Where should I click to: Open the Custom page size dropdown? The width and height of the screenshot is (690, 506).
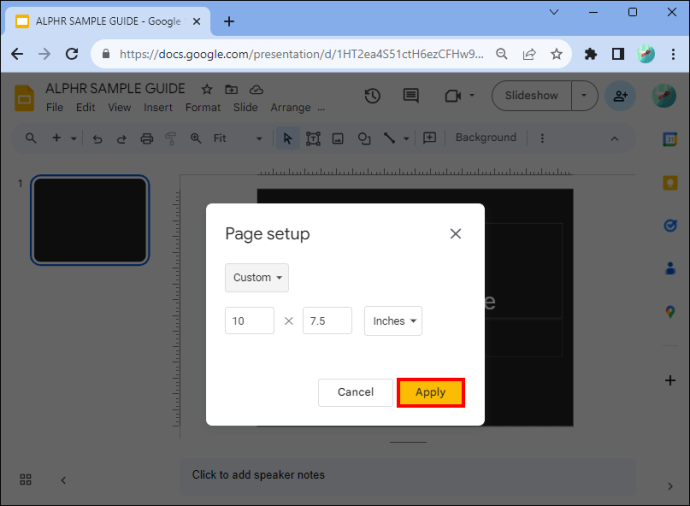tap(257, 278)
